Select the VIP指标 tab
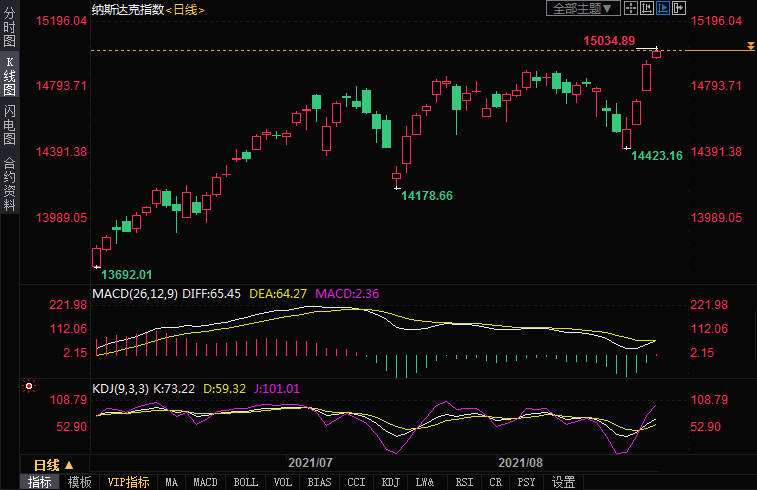This screenshot has width=757, height=490. click(128, 482)
